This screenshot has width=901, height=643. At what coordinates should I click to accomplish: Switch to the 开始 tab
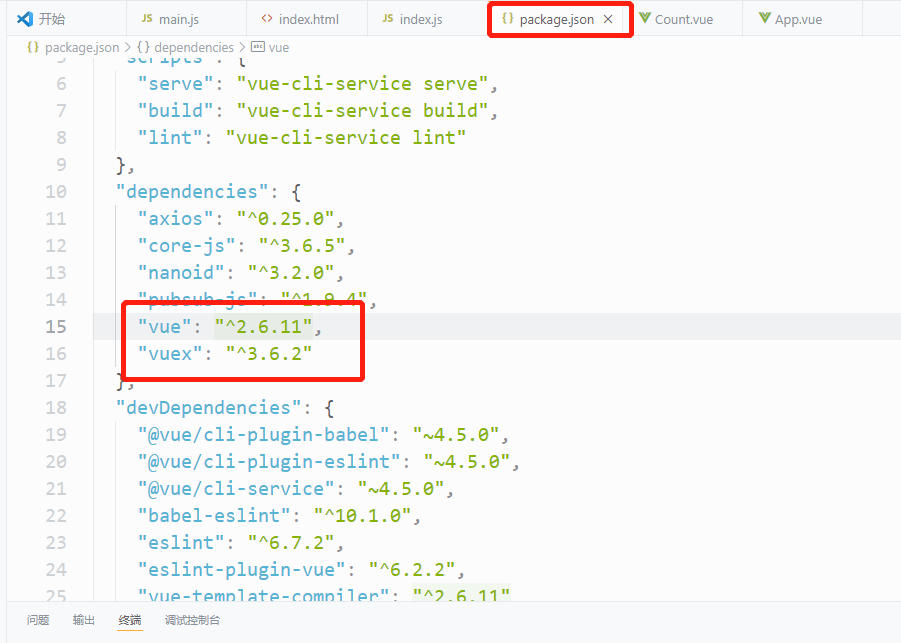pos(50,17)
